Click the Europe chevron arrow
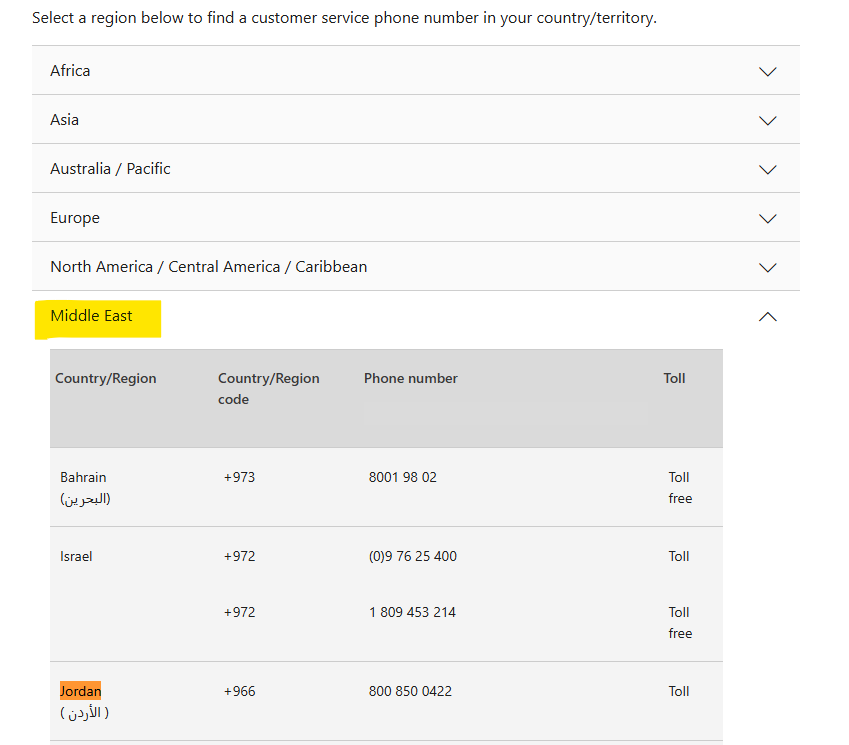 pyautogui.click(x=767, y=218)
